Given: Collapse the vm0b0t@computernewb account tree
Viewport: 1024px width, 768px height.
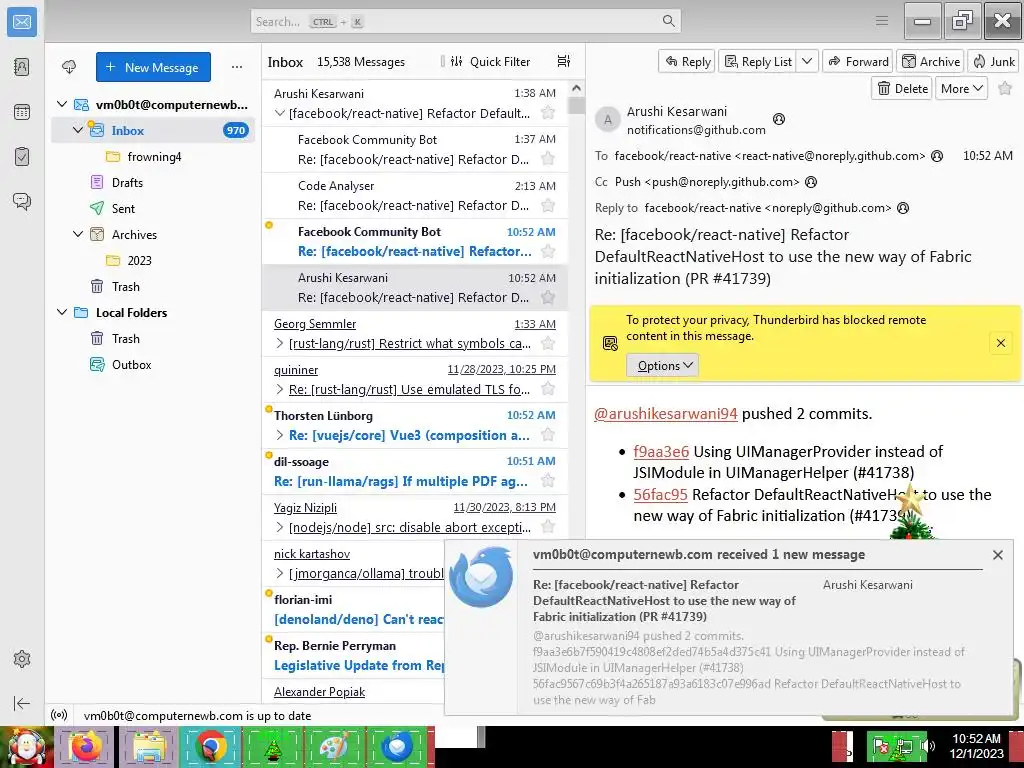Looking at the screenshot, I should pyautogui.click(x=62, y=104).
